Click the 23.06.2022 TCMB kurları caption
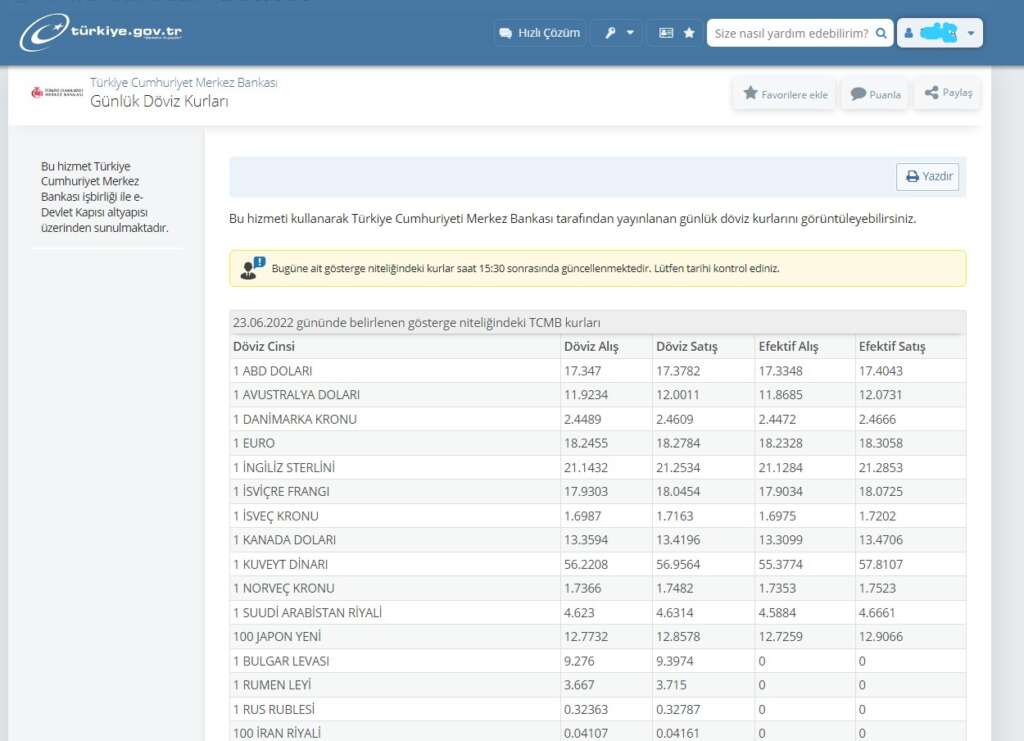 [417, 323]
